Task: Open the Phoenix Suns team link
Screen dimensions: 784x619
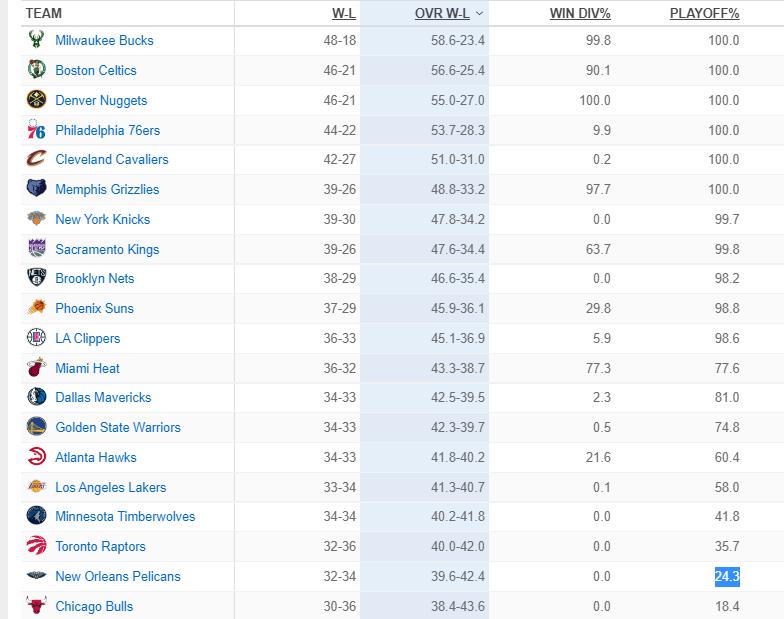Action: click(94, 308)
